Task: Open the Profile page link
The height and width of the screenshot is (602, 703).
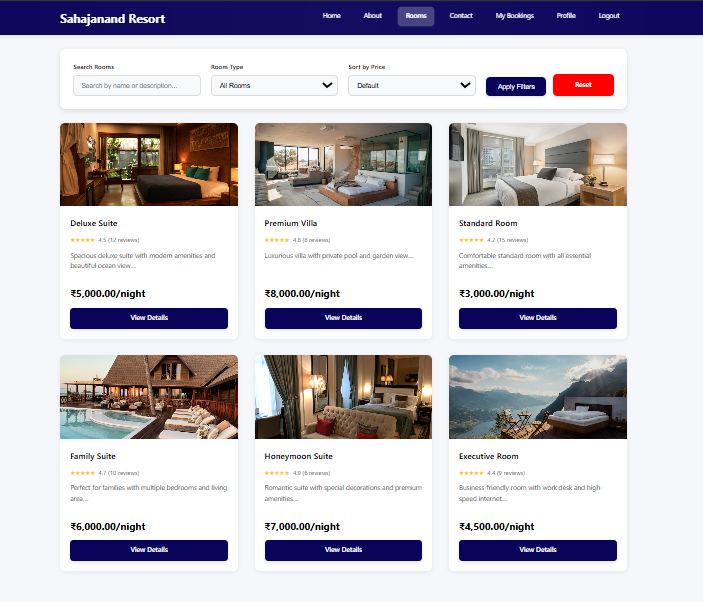Action: (566, 16)
